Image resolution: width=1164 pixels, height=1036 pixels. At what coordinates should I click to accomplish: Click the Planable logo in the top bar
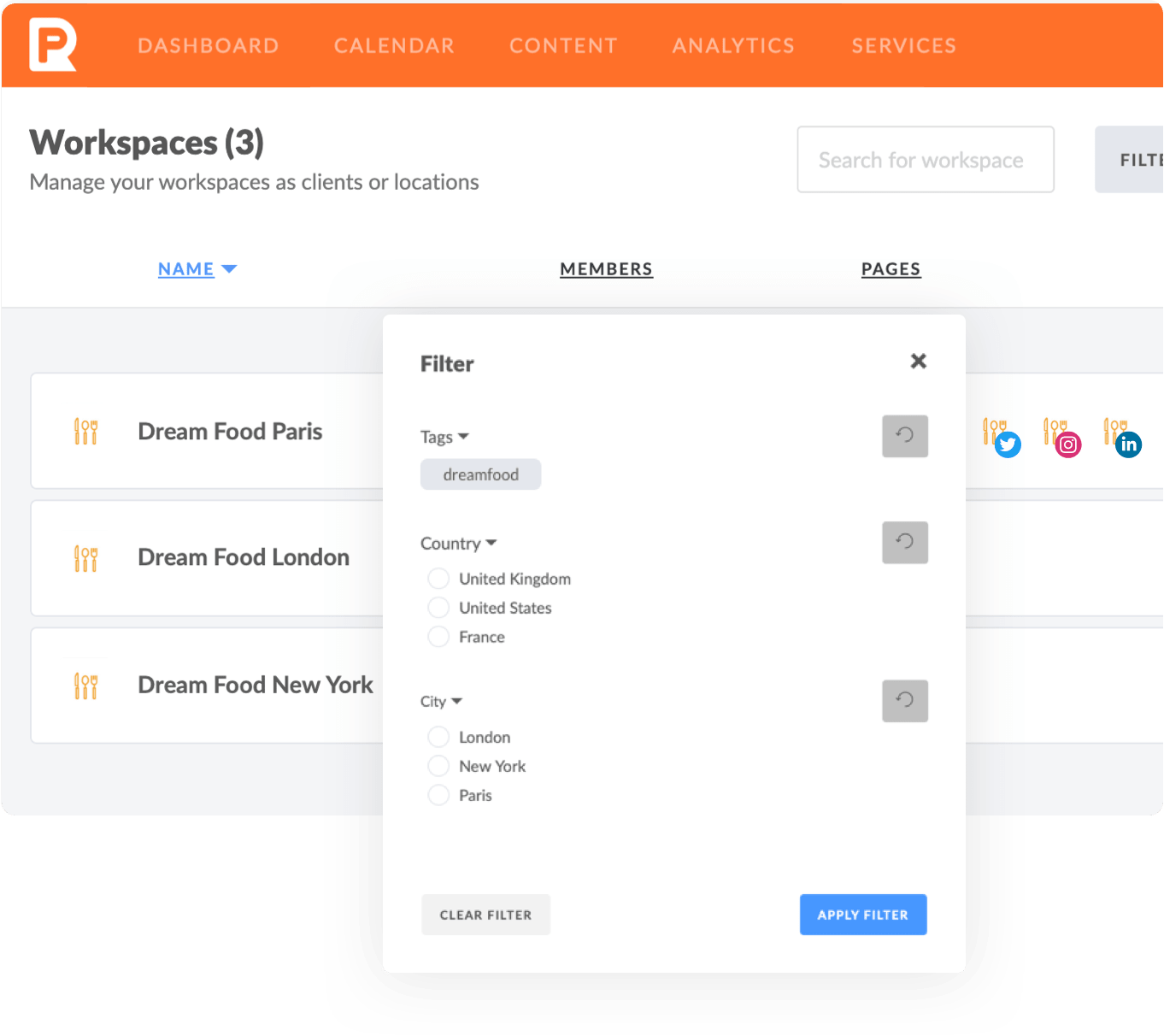pos(51,44)
